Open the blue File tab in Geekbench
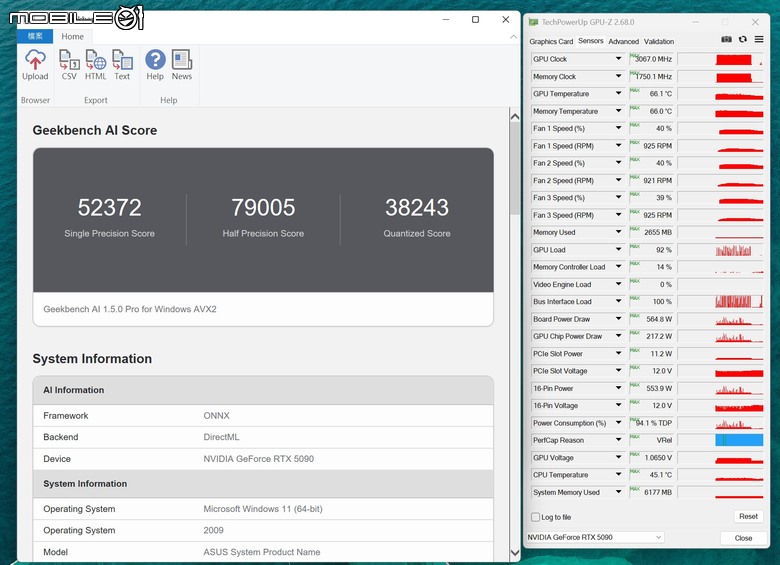780x565 pixels. point(35,36)
